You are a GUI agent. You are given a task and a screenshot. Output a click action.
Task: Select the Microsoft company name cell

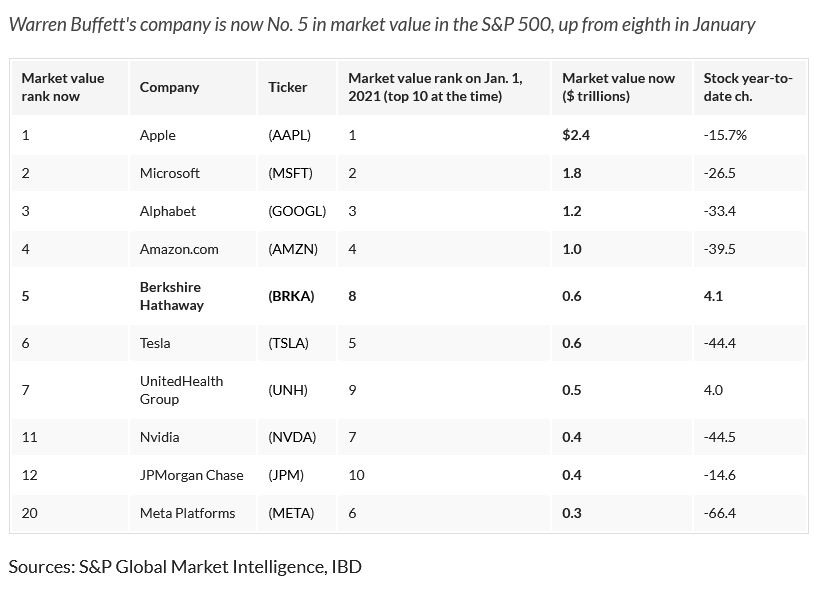(170, 173)
